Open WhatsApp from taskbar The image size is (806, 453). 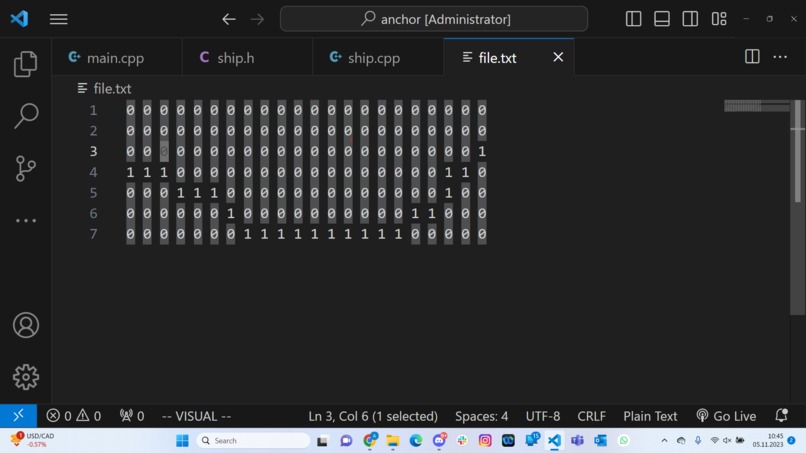click(x=624, y=441)
